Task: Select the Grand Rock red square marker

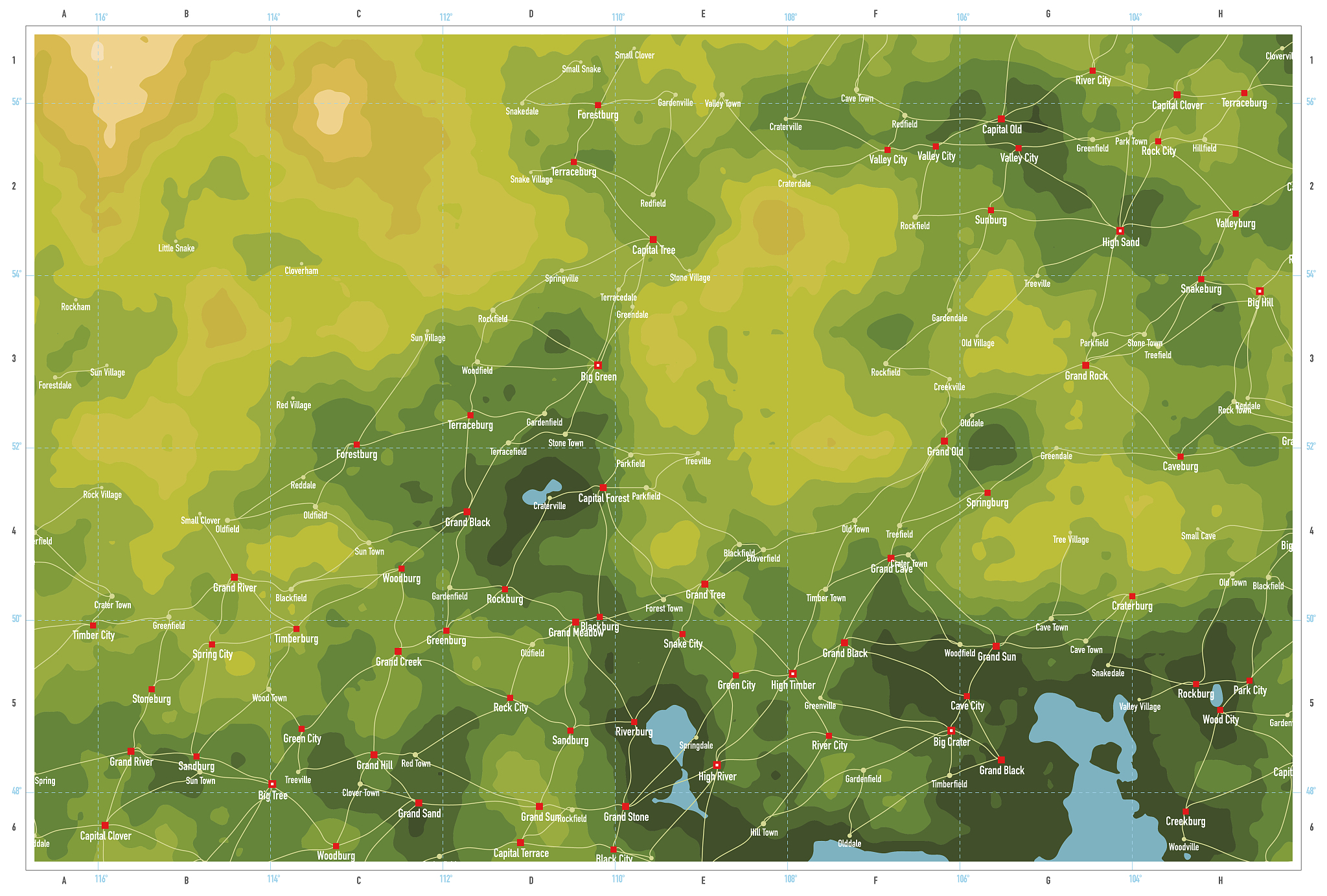Action: pos(1086,365)
